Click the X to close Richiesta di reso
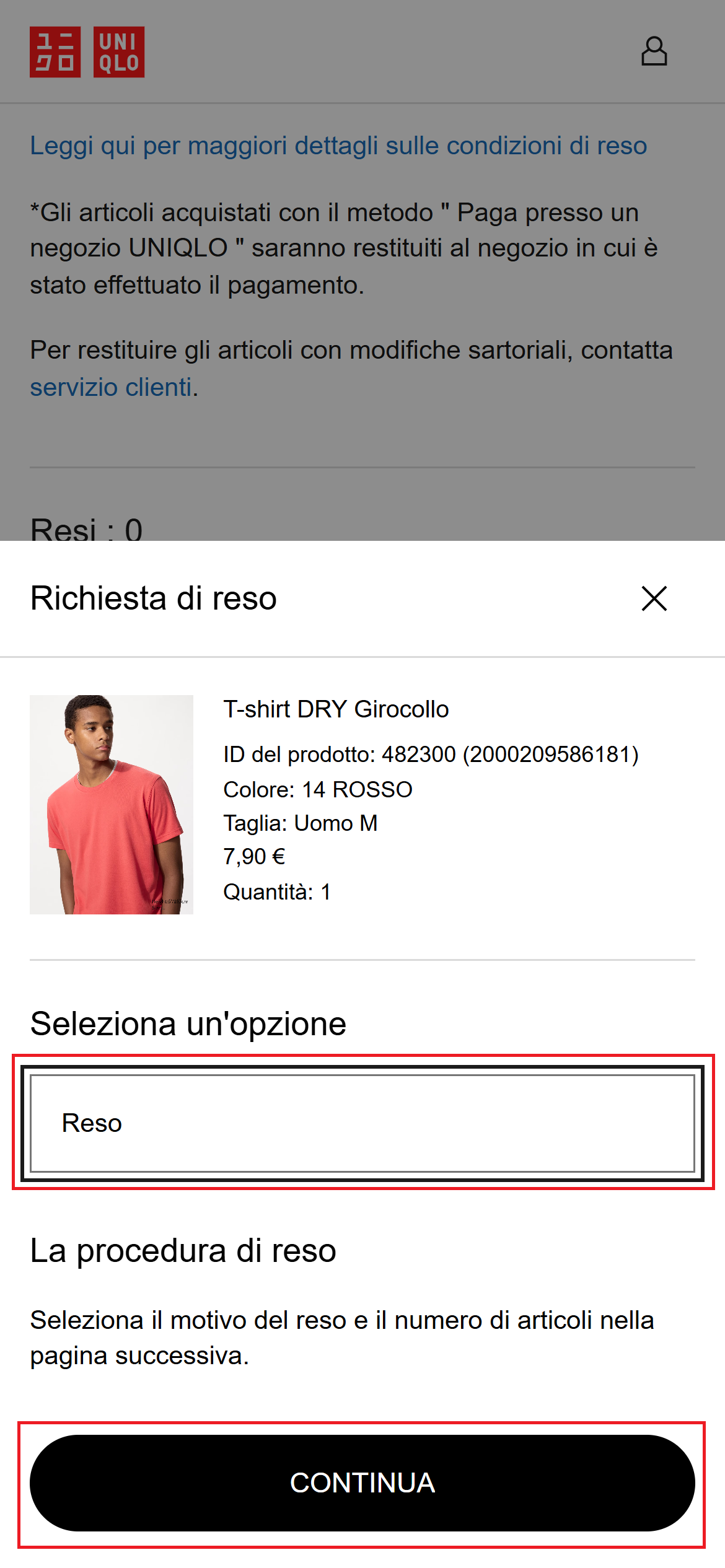 (654, 598)
